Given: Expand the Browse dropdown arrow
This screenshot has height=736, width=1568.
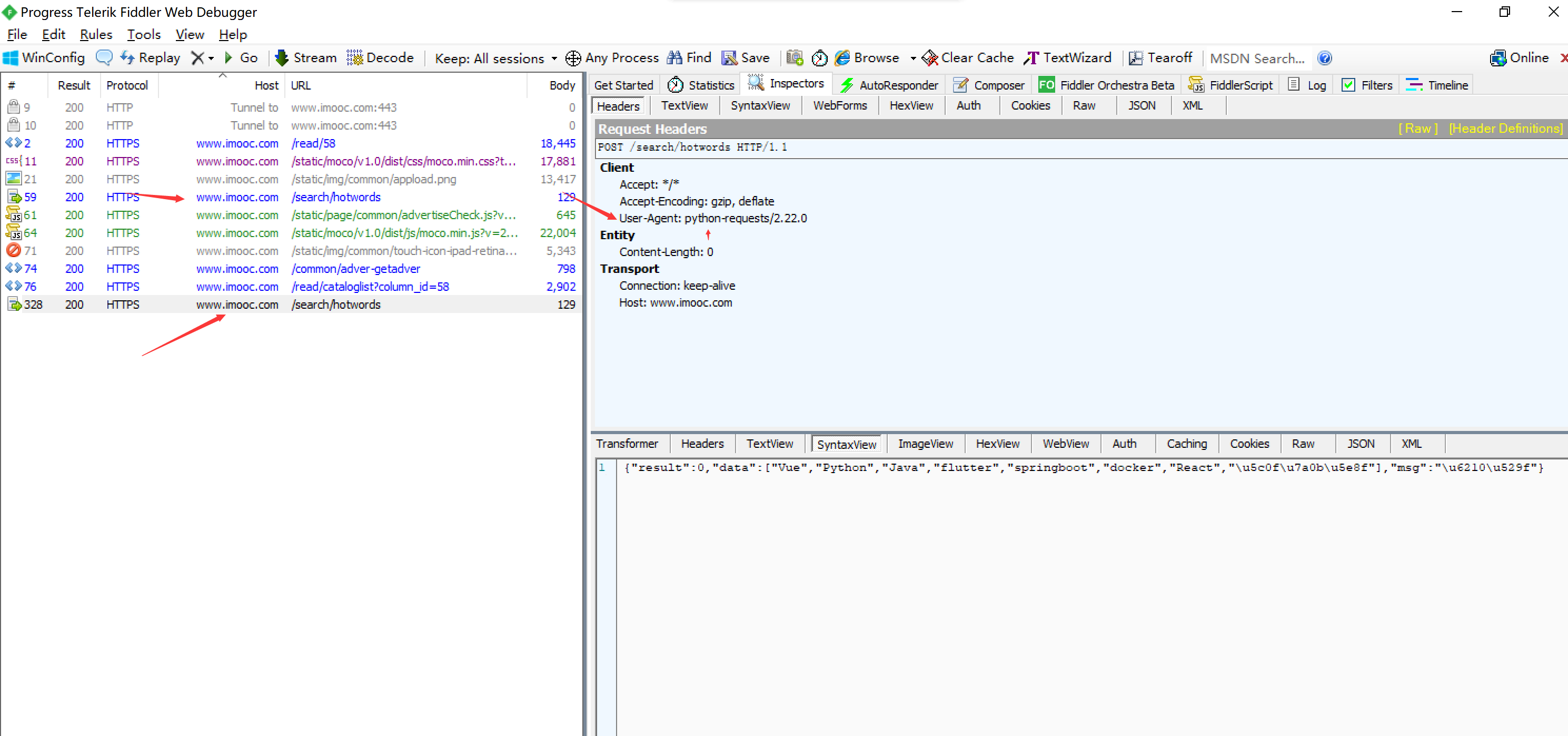Looking at the screenshot, I should [x=913, y=58].
